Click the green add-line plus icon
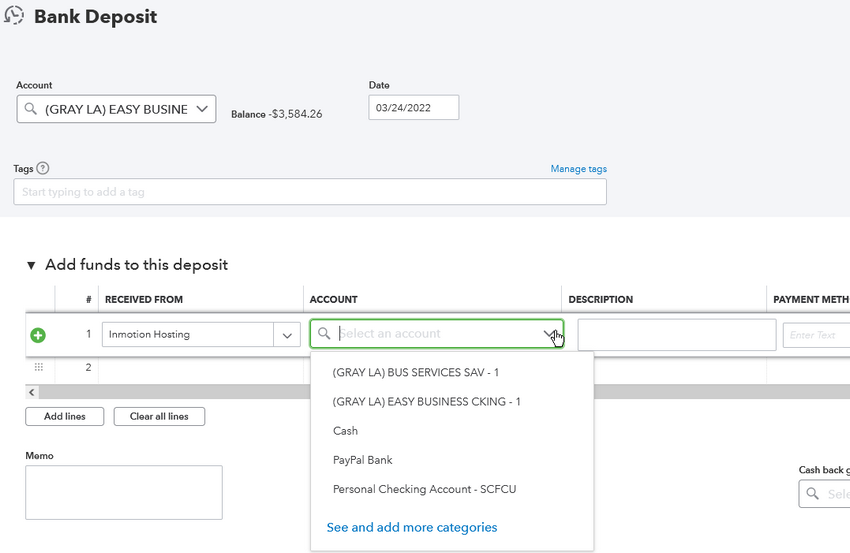 point(38,335)
